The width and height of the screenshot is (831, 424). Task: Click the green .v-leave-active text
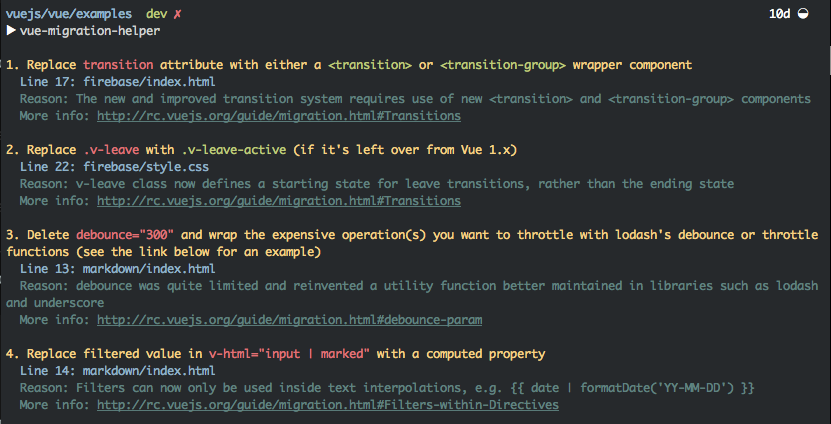[x=235, y=150]
